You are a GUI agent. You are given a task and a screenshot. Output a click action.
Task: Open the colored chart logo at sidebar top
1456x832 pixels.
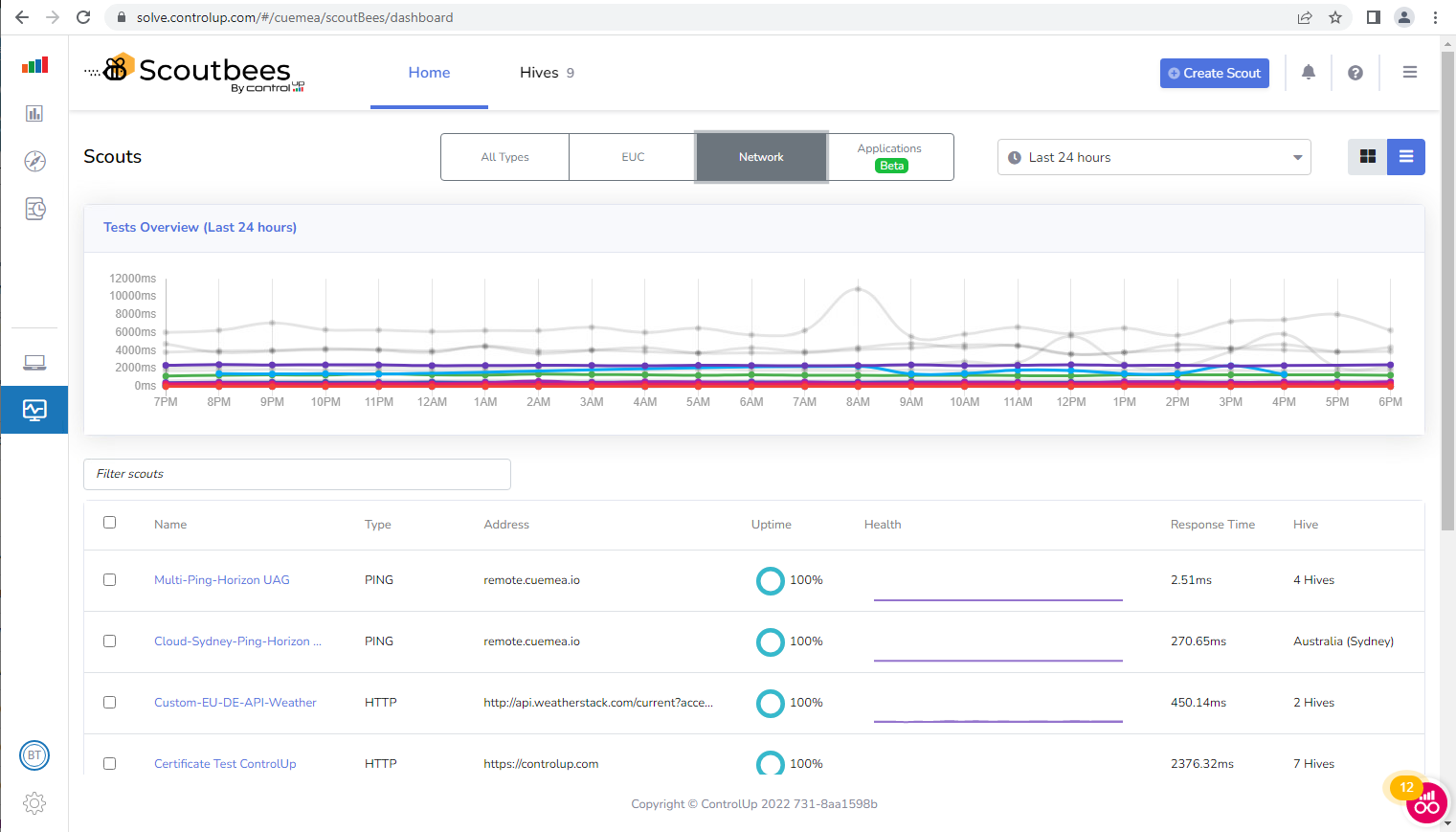tap(34, 64)
